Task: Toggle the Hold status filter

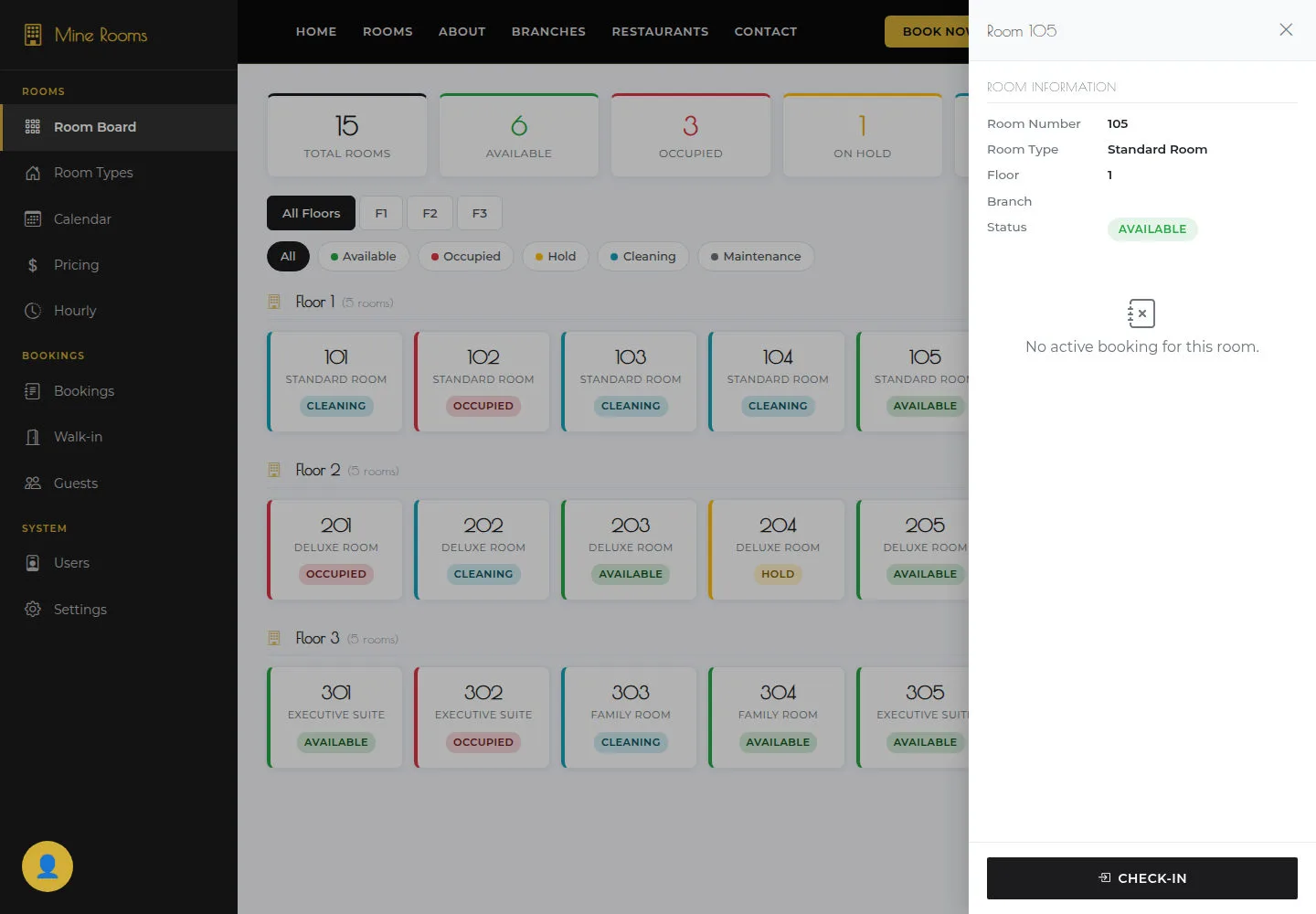Action: (556, 256)
